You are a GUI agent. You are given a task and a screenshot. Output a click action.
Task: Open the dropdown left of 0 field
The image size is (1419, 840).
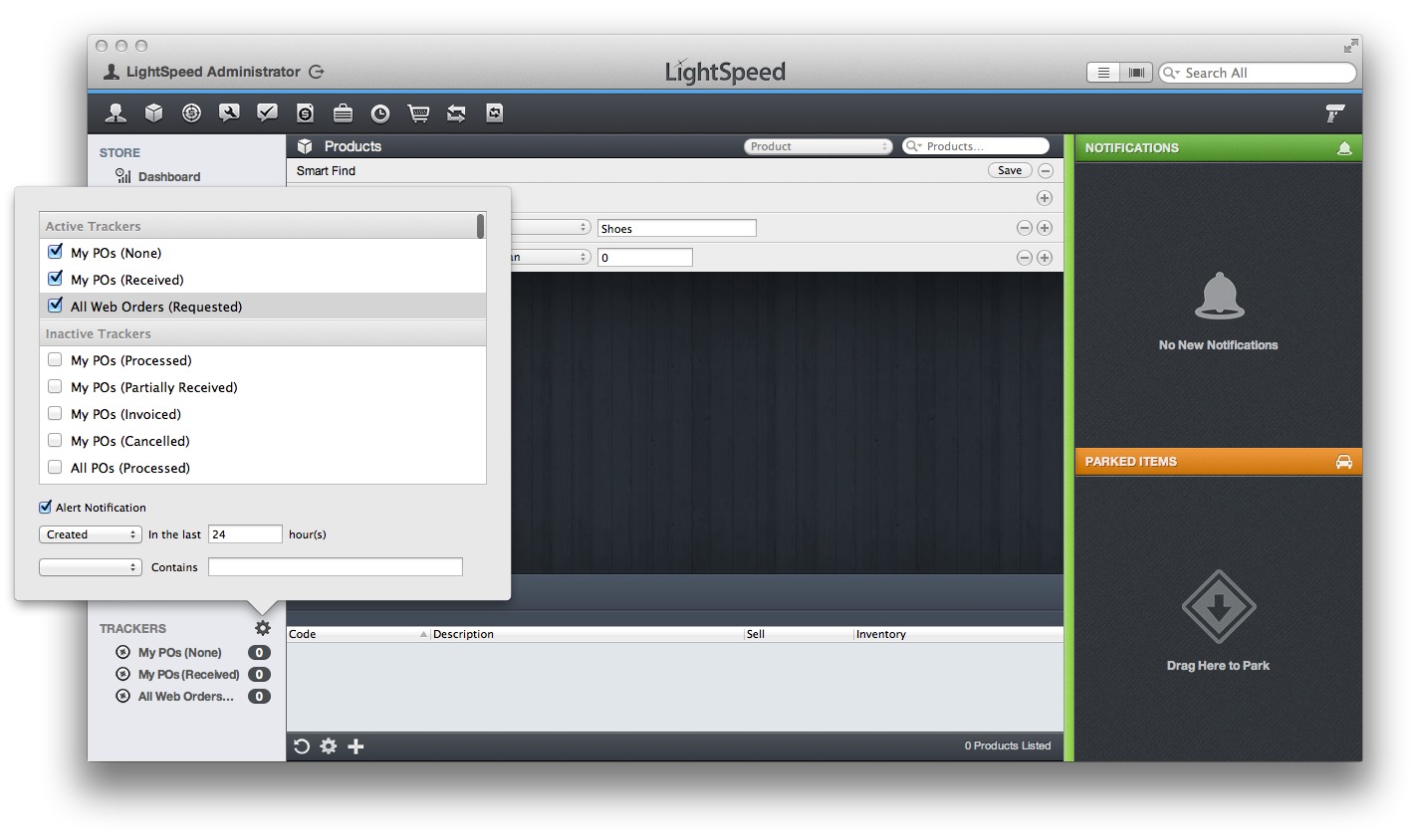[551, 258]
